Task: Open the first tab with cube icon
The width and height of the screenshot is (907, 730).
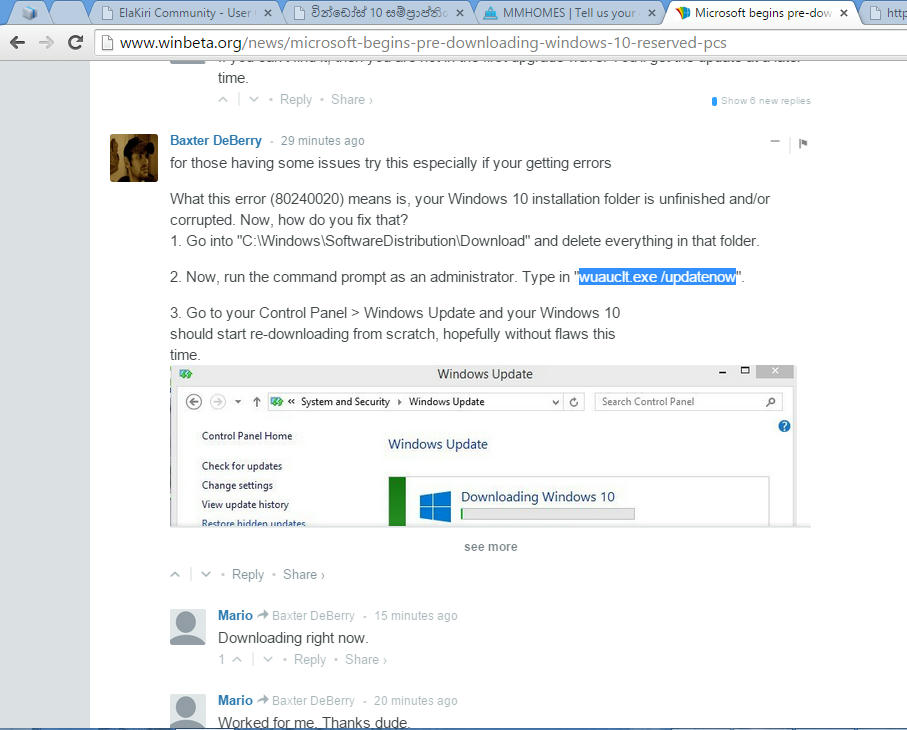Action: 29,13
